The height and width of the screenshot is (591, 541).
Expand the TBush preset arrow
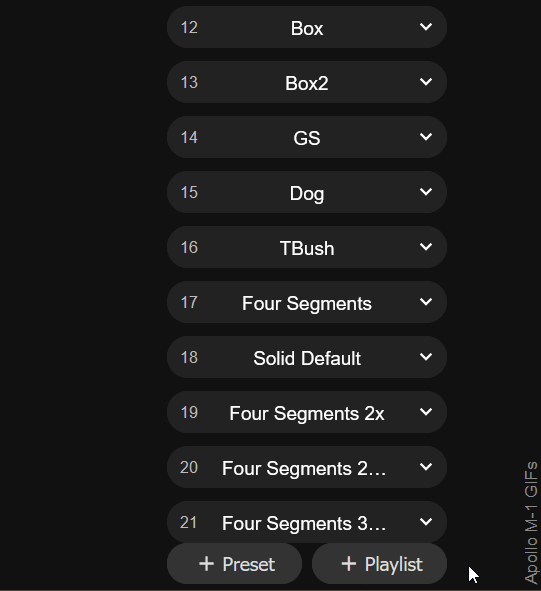click(x=426, y=247)
